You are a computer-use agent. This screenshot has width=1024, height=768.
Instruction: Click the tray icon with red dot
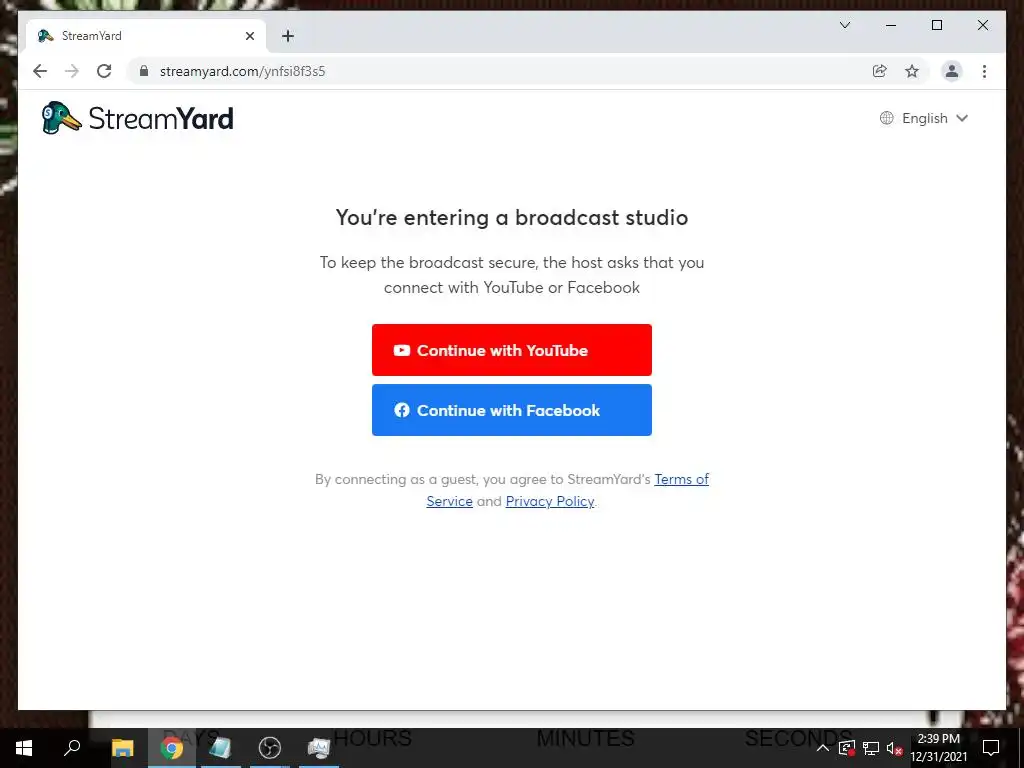pyautogui.click(x=847, y=748)
